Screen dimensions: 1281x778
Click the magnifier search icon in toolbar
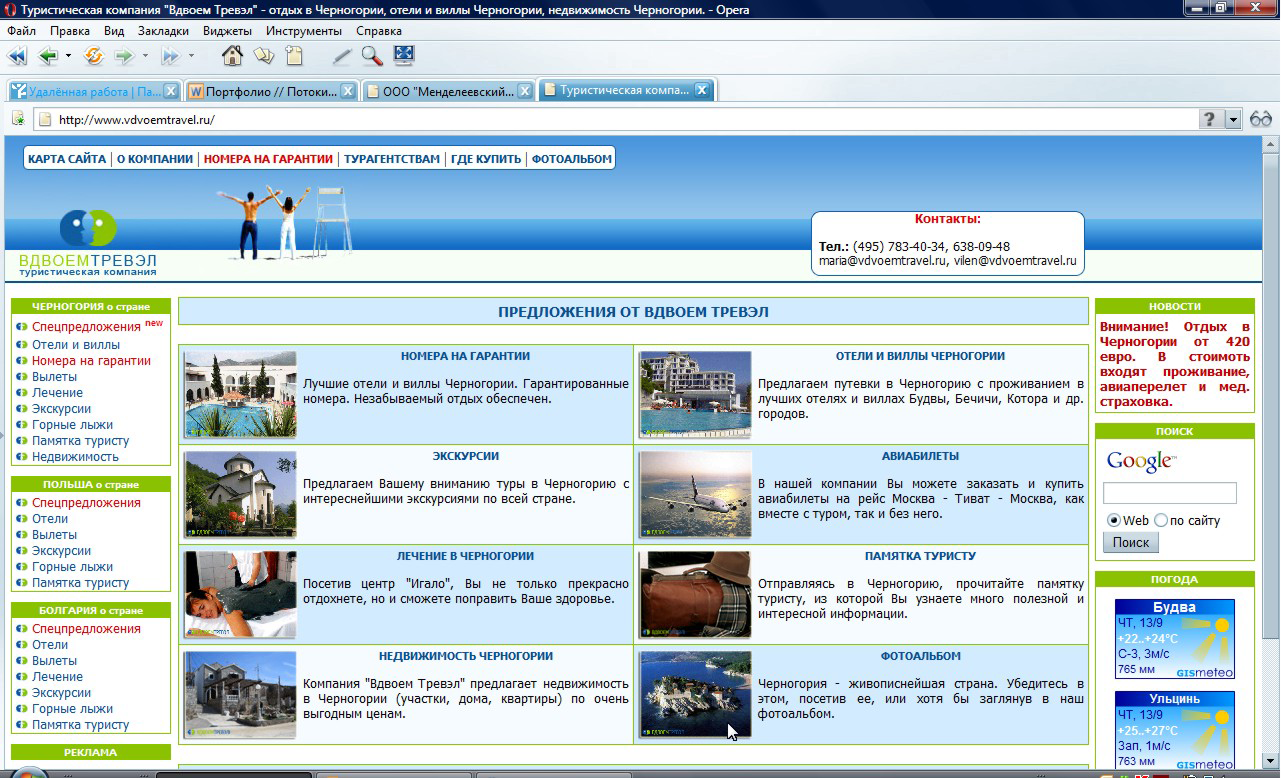point(372,56)
